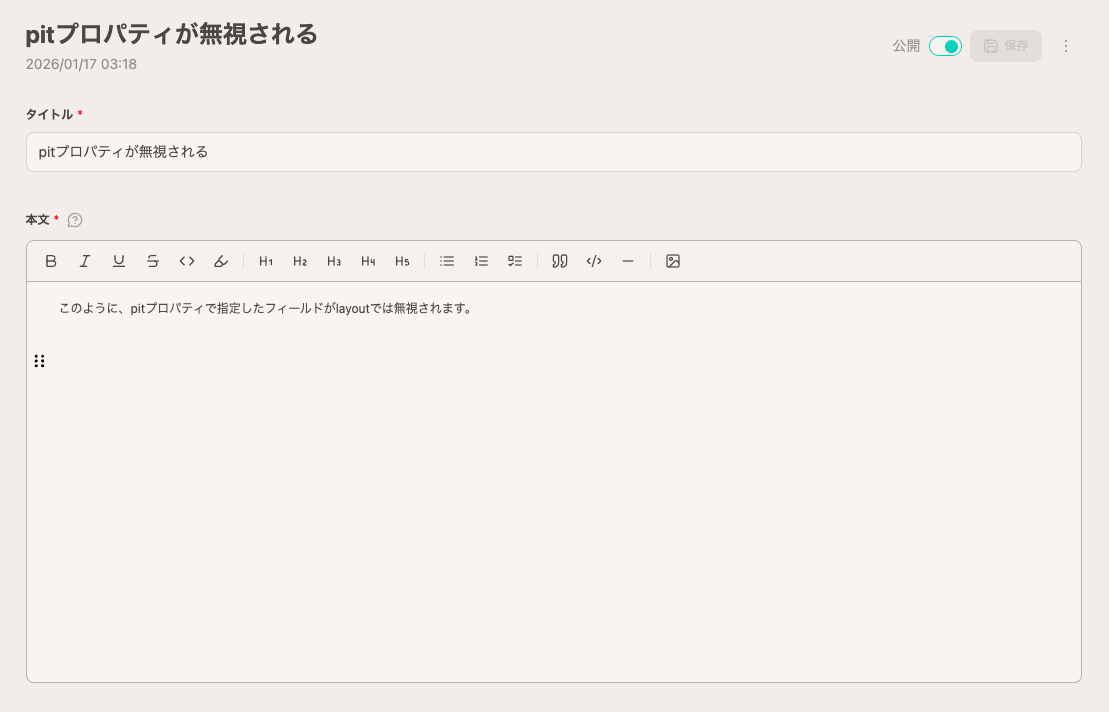Apply inline code formatting
The image size is (1109, 712).
coord(187,261)
